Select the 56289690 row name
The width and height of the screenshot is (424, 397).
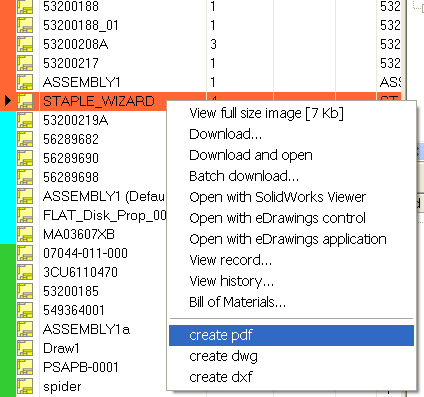coord(71,158)
